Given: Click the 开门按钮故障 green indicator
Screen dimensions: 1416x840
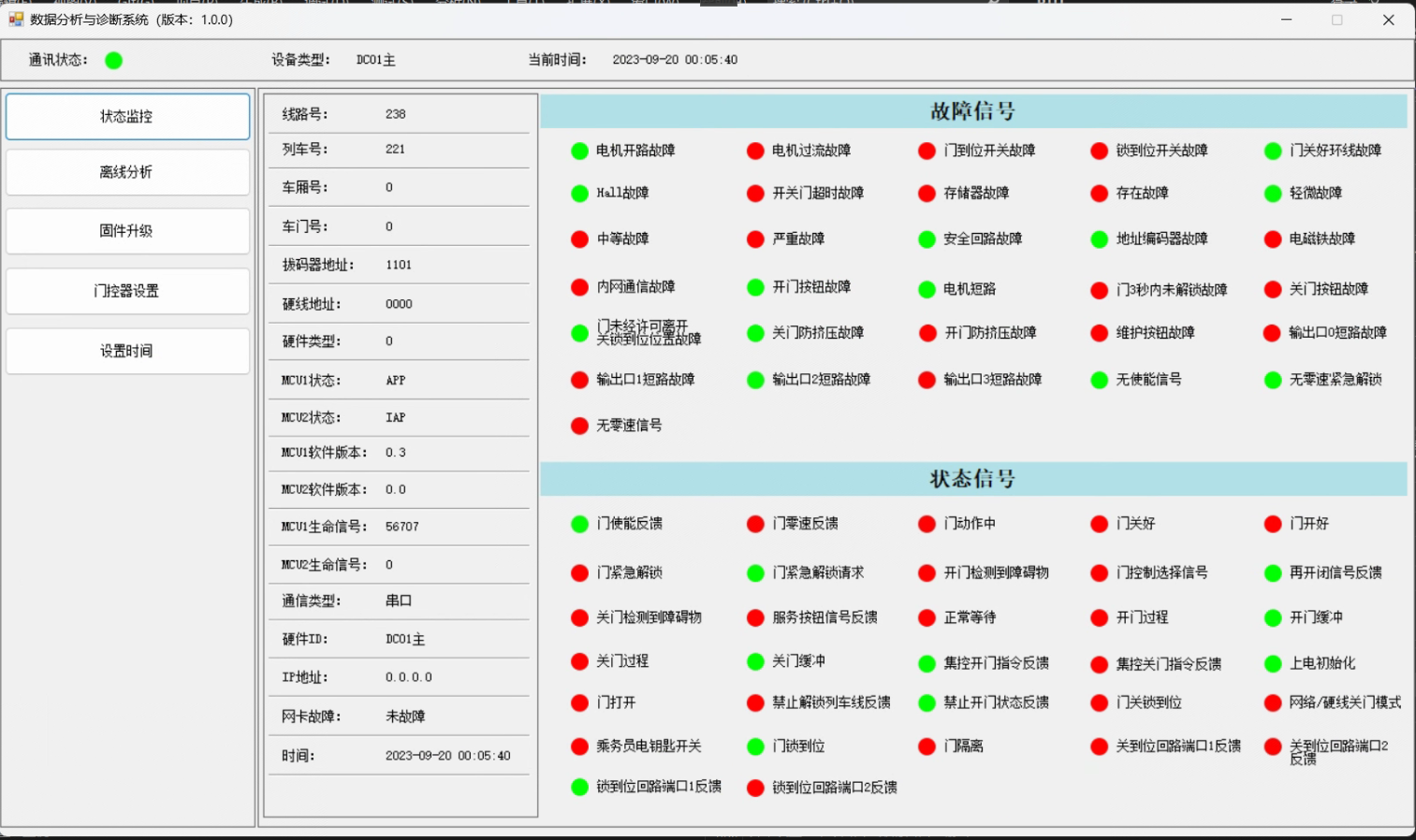Looking at the screenshot, I should coord(755,287).
